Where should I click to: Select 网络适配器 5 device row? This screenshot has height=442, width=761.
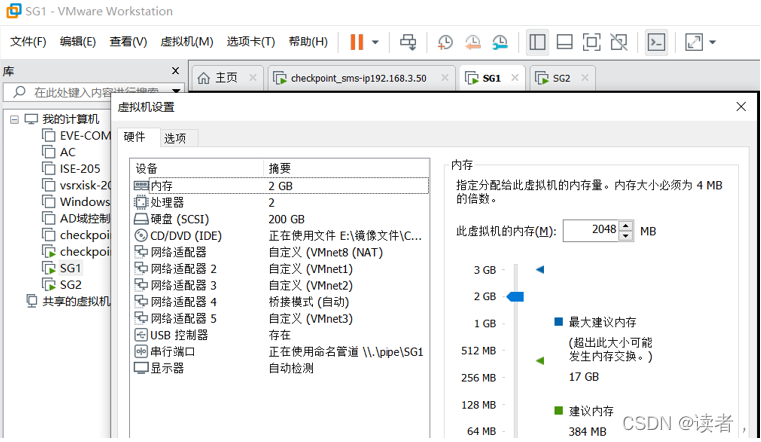coord(280,319)
